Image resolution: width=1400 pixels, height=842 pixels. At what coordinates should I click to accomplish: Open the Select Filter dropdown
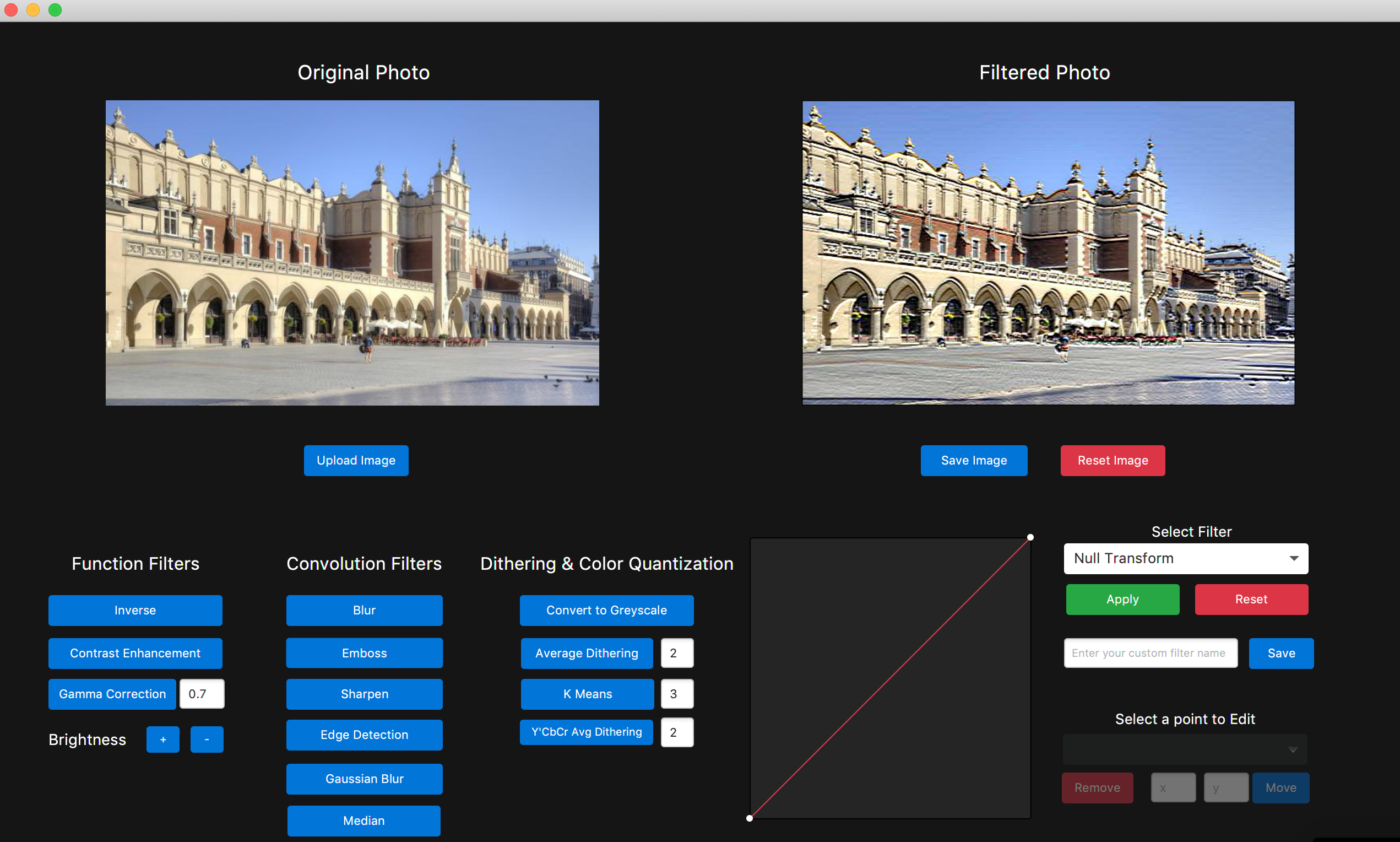click(x=1185, y=558)
